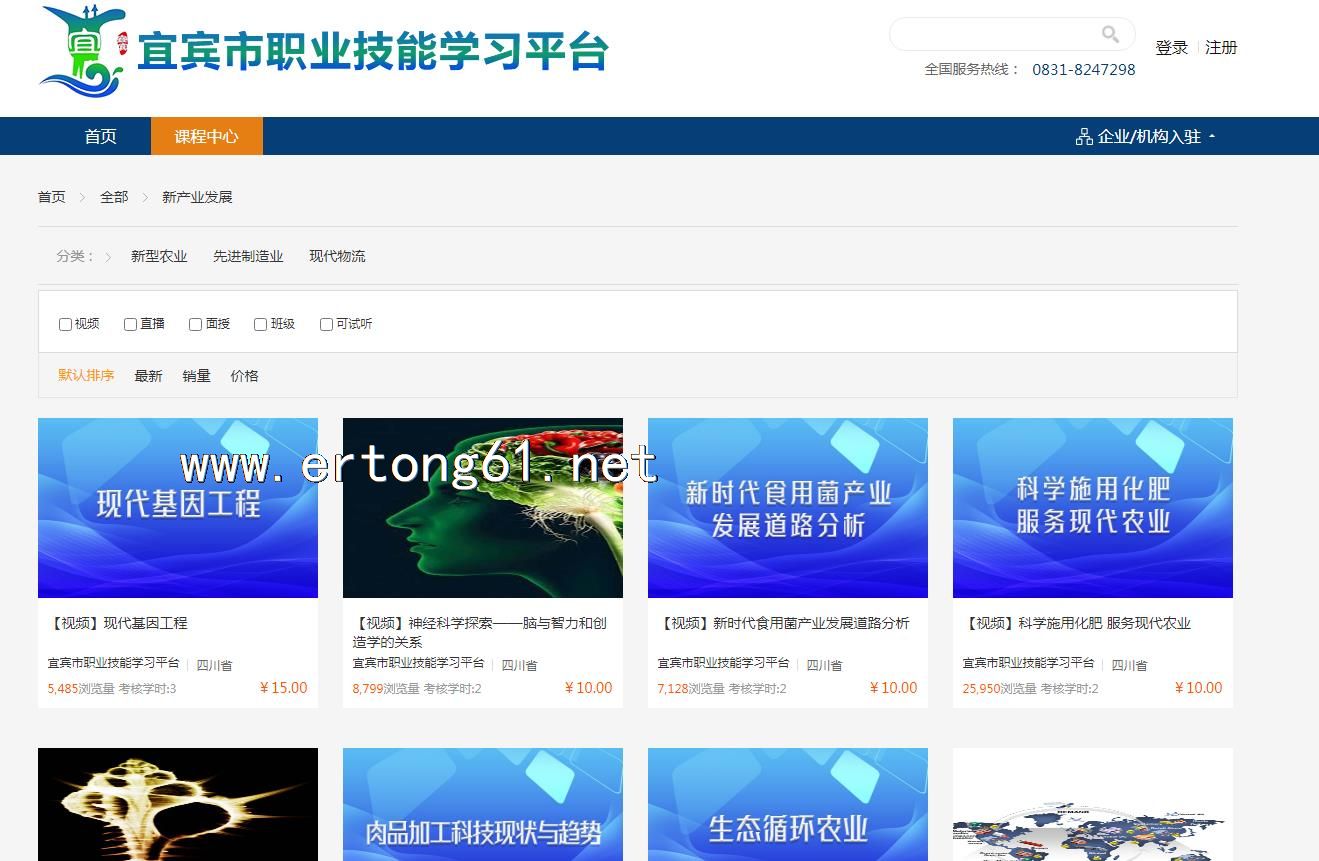
Task: Open the 课程中心 tab
Action: [206, 137]
